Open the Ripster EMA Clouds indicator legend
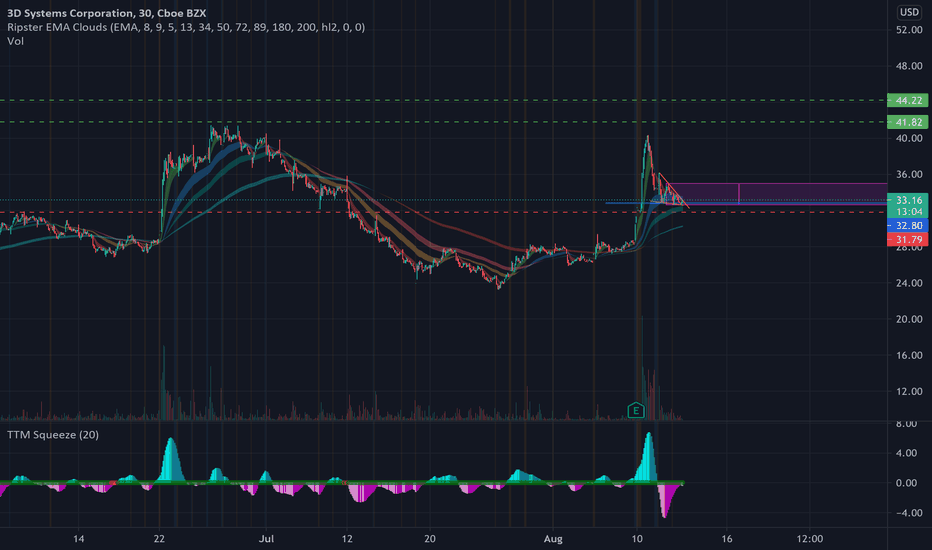This screenshot has width=932, height=550. click(x=186, y=27)
